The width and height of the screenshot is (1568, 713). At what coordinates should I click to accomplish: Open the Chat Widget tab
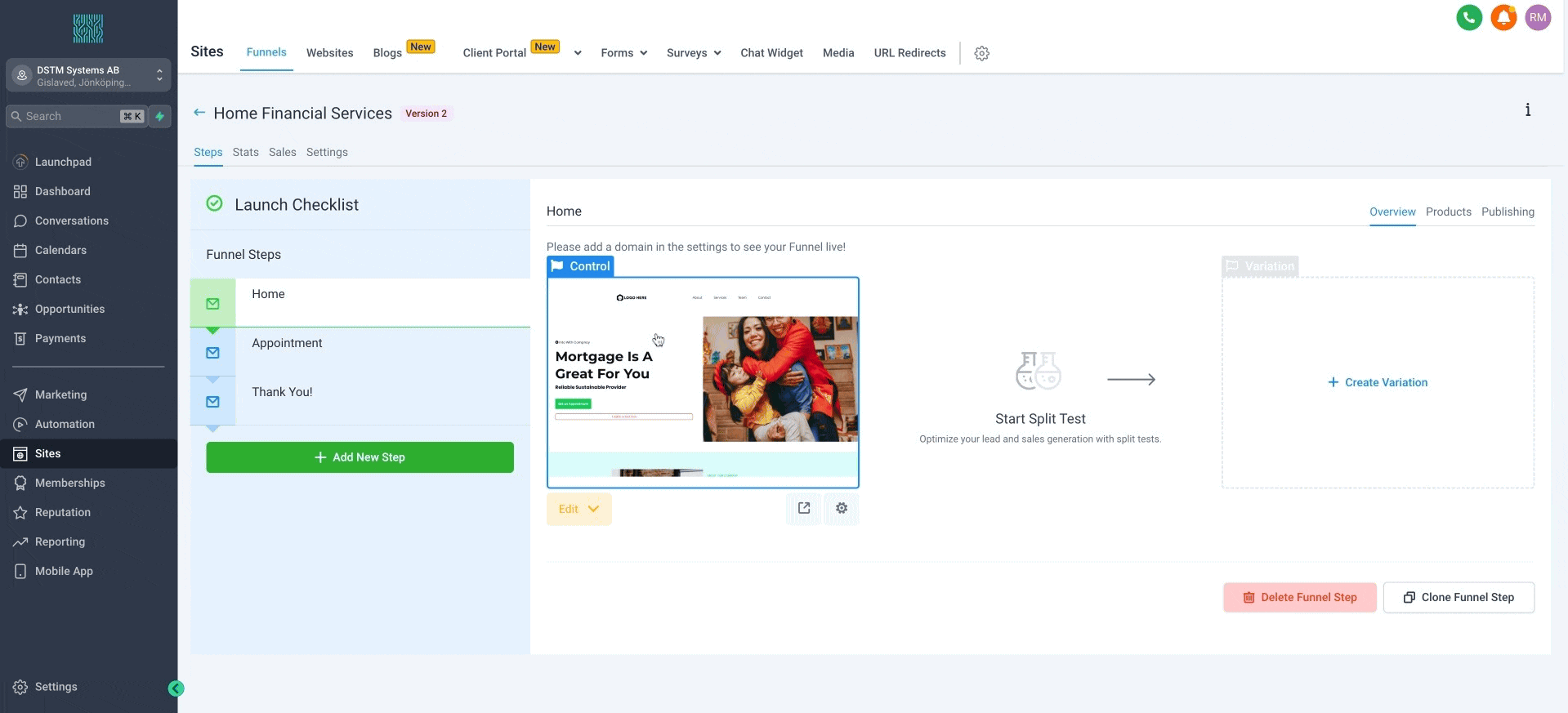[x=771, y=53]
